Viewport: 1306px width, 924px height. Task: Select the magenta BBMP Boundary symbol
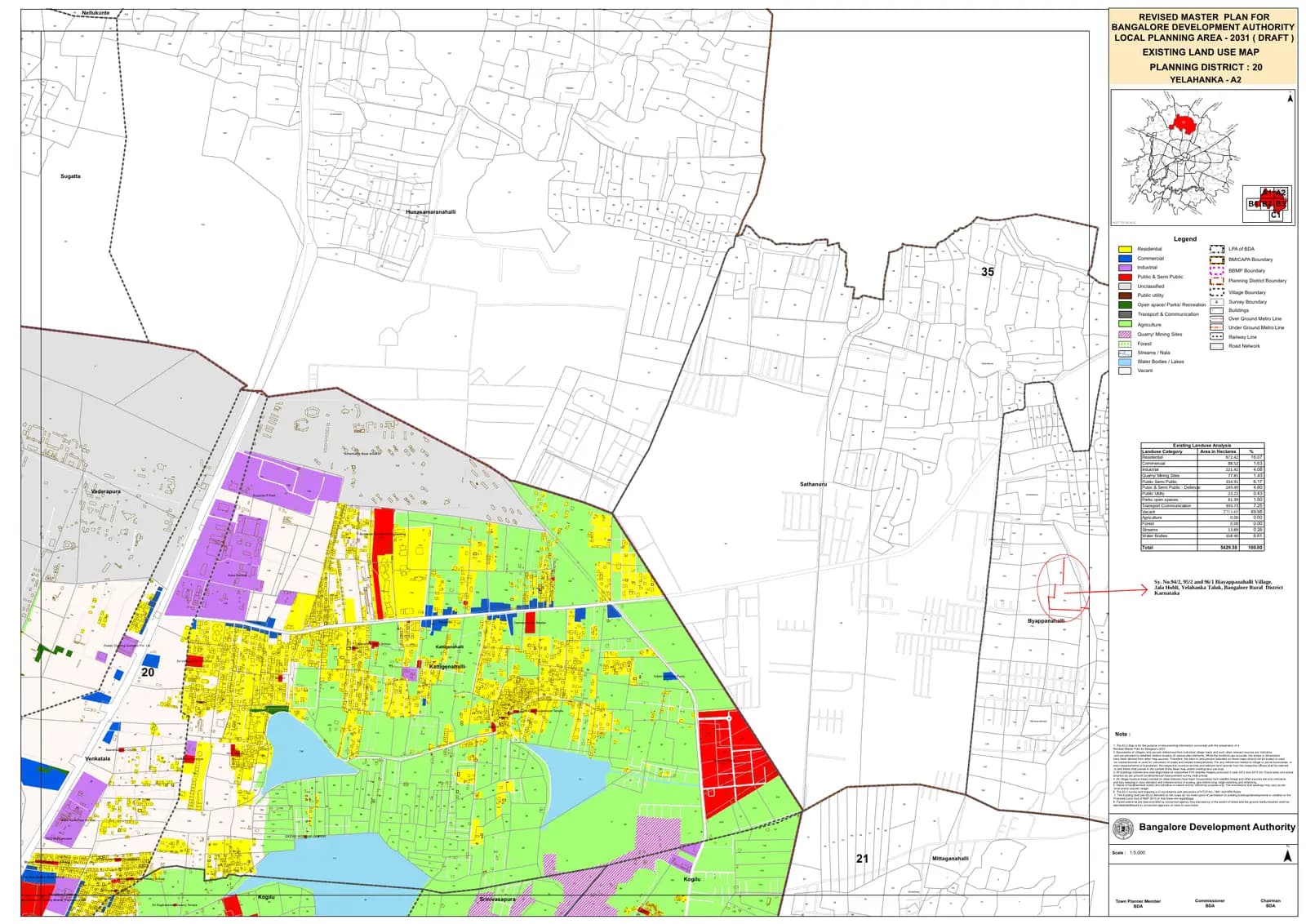pos(1216,270)
